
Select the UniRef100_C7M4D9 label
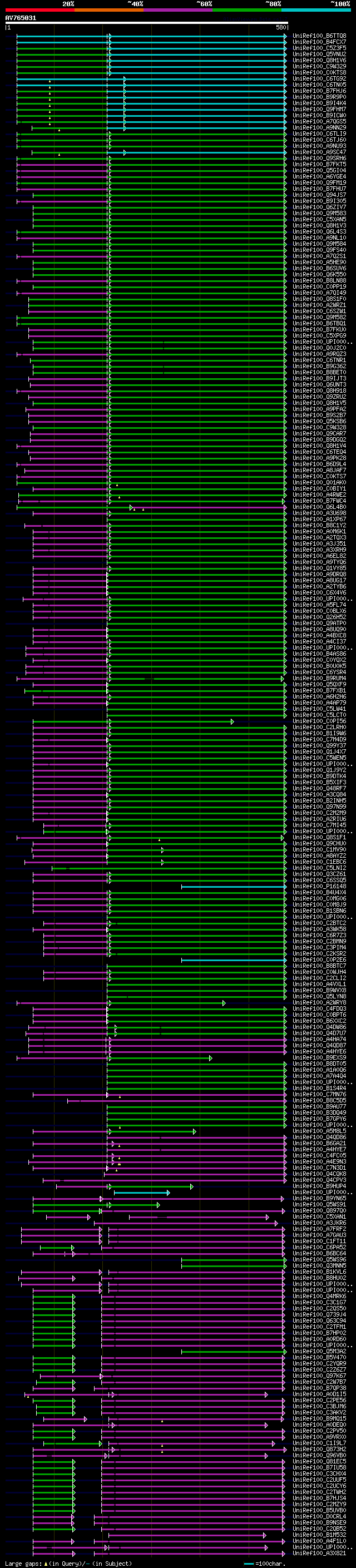point(319,739)
